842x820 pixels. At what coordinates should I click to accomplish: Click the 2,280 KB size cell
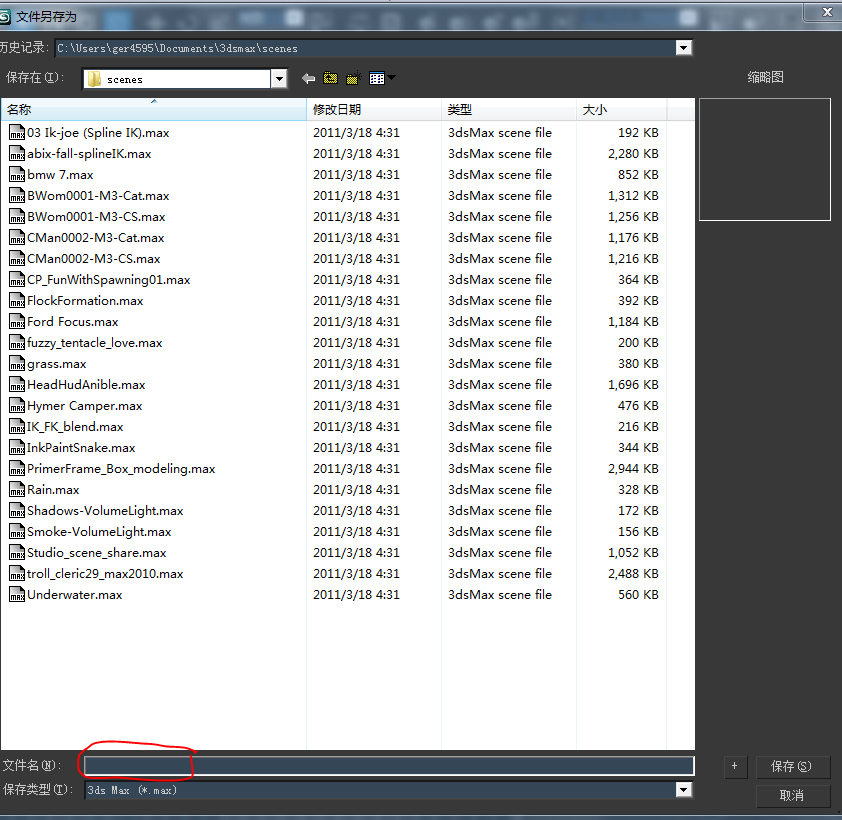click(633, 154)
